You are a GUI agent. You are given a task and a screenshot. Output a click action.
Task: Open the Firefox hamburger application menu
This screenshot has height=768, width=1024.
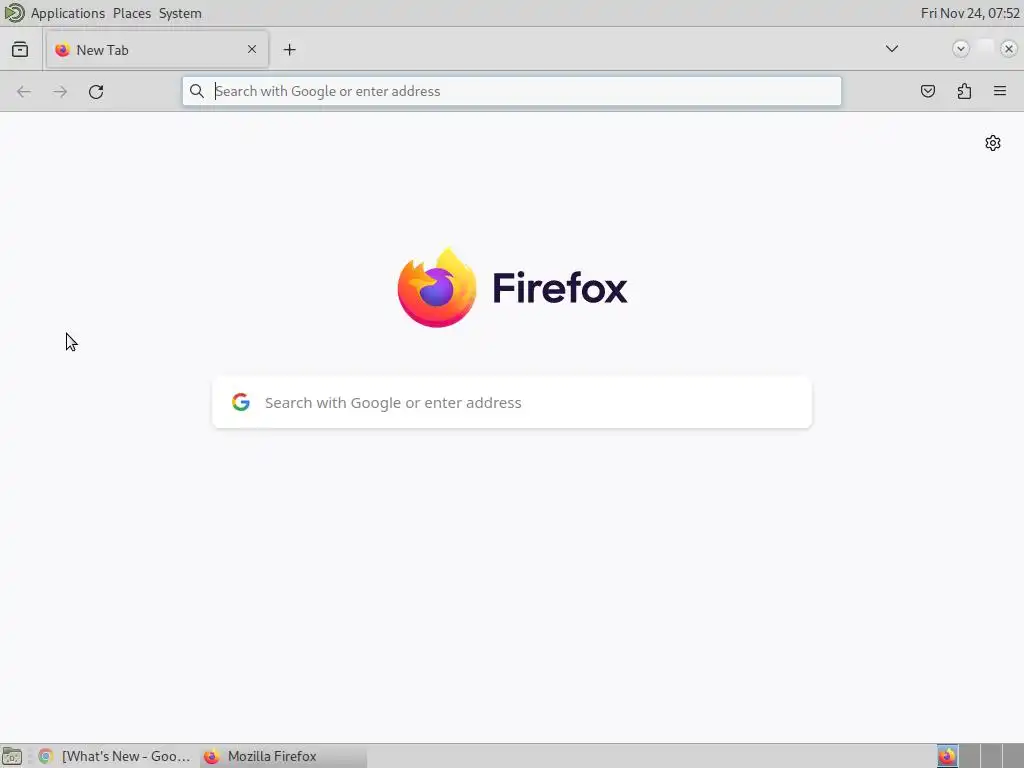1000,91
